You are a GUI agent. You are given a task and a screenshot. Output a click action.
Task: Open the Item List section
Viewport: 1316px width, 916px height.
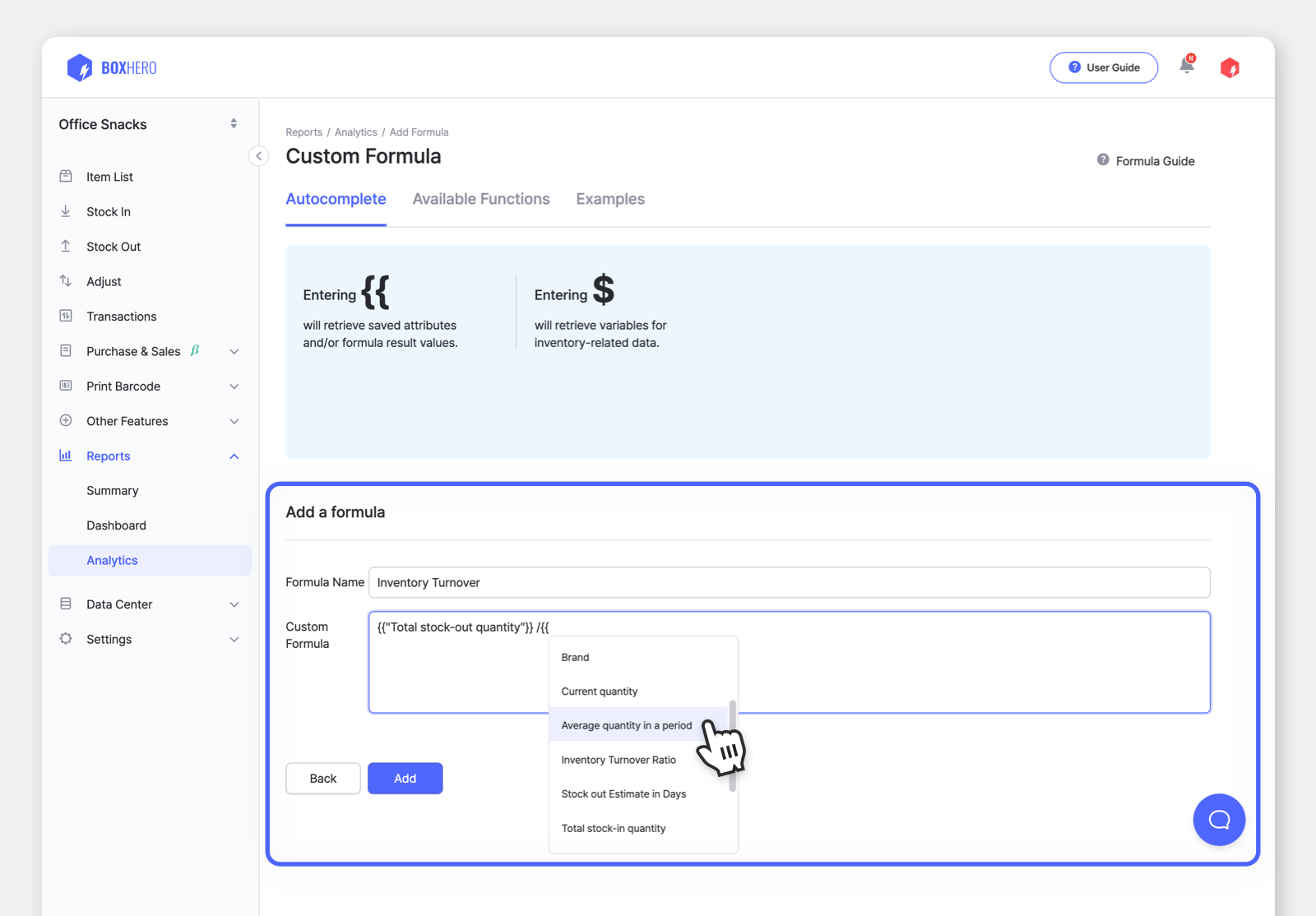click(109, 176)
